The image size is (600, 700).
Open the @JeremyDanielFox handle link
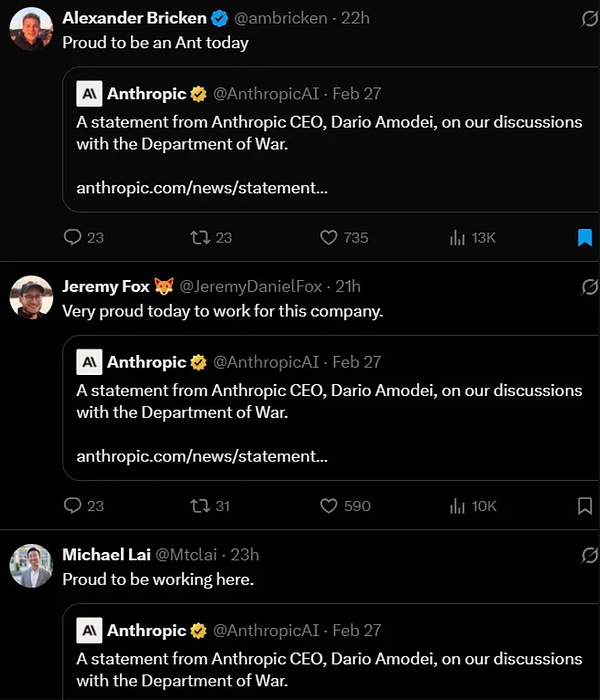(x=250, y=286)
